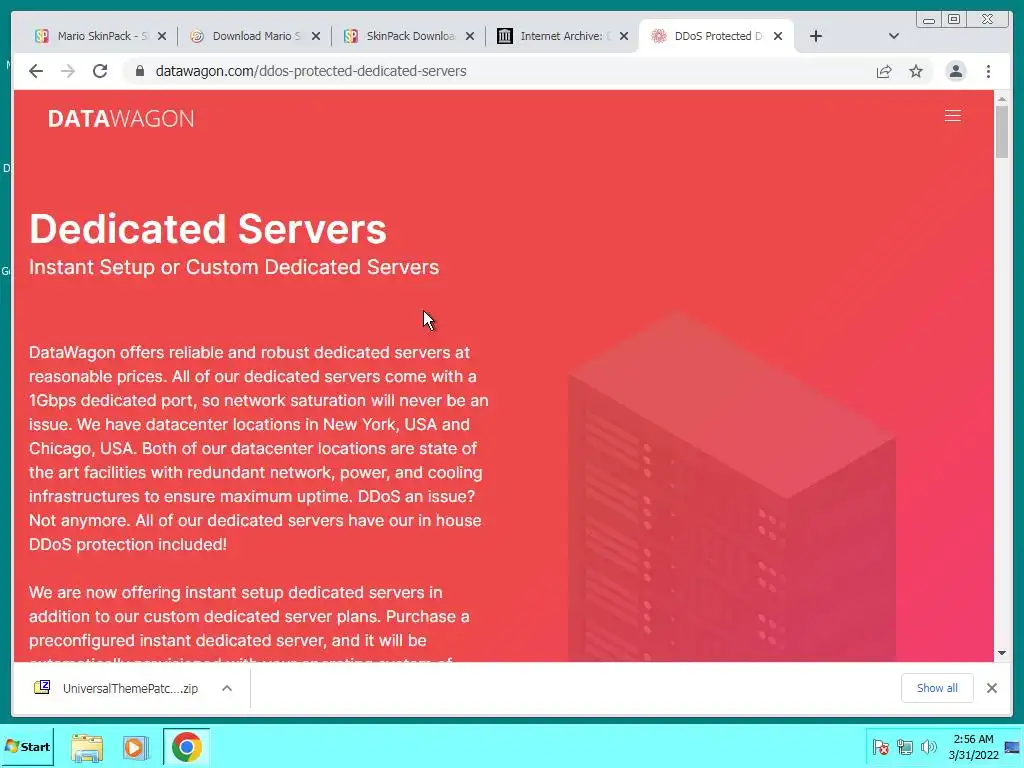Screen dimensions: 1024x768
Task: Launch the media player taskbar icon
Action: click(x=136, y=747)
